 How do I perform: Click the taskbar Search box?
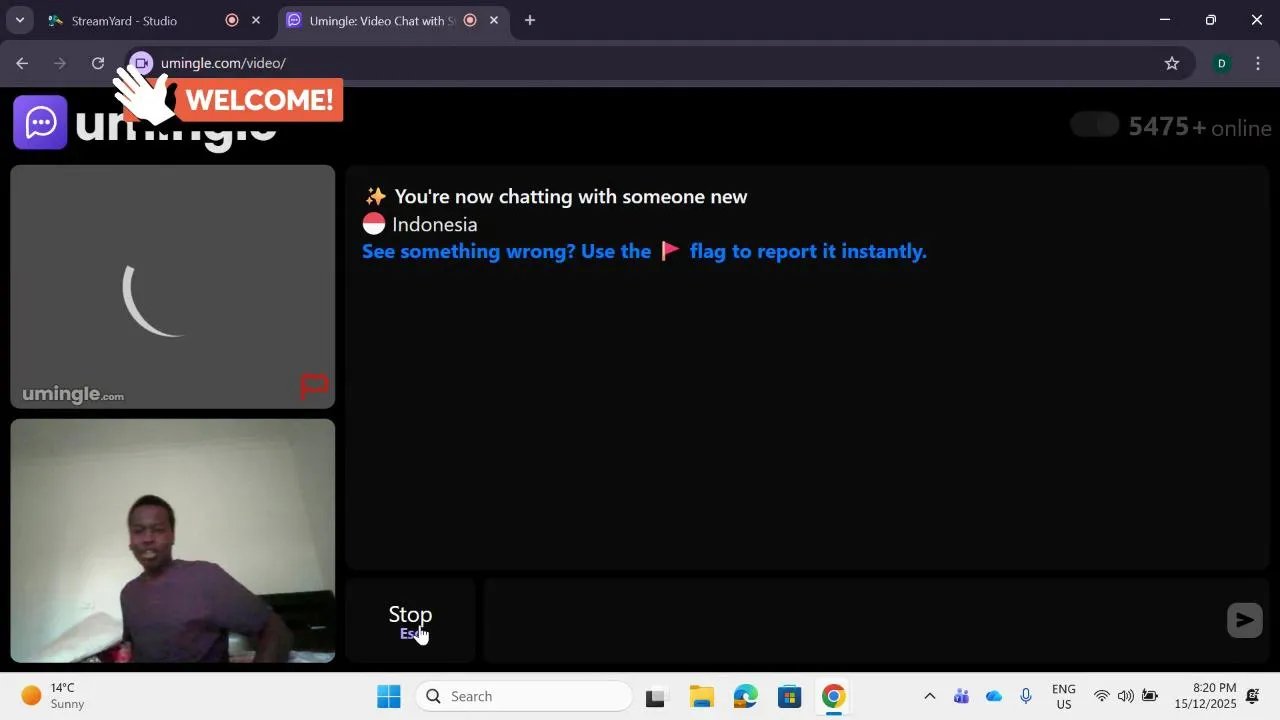point(524,696)
